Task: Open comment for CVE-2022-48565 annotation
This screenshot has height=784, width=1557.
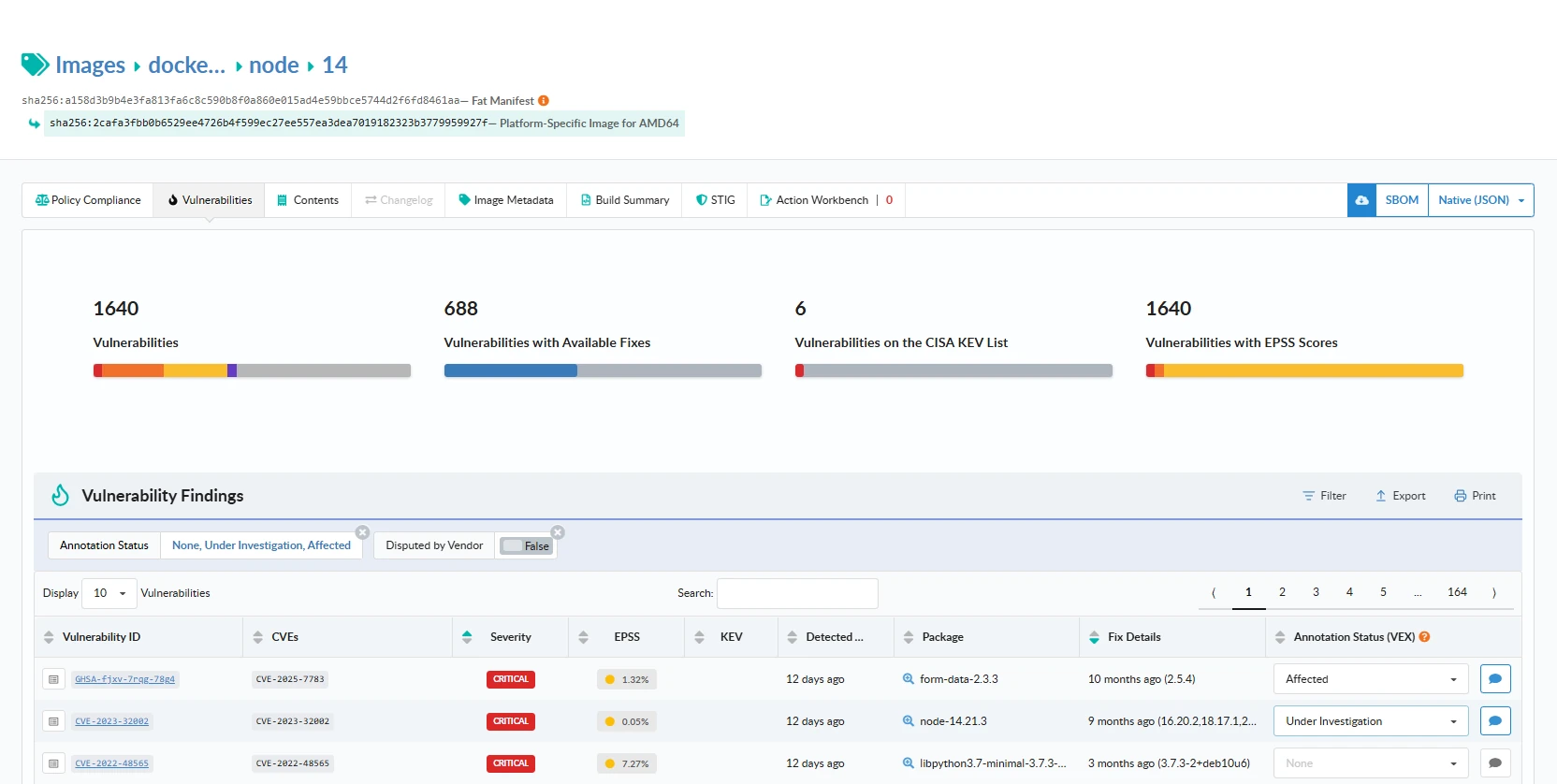Action: 1495,763
